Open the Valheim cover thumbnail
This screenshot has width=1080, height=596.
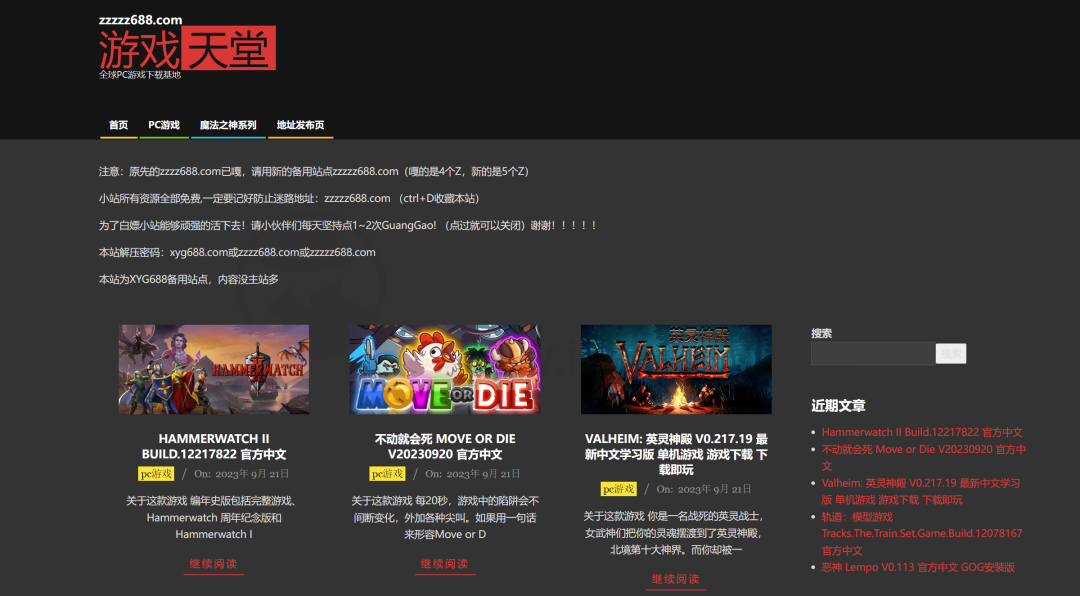(676, 369)
